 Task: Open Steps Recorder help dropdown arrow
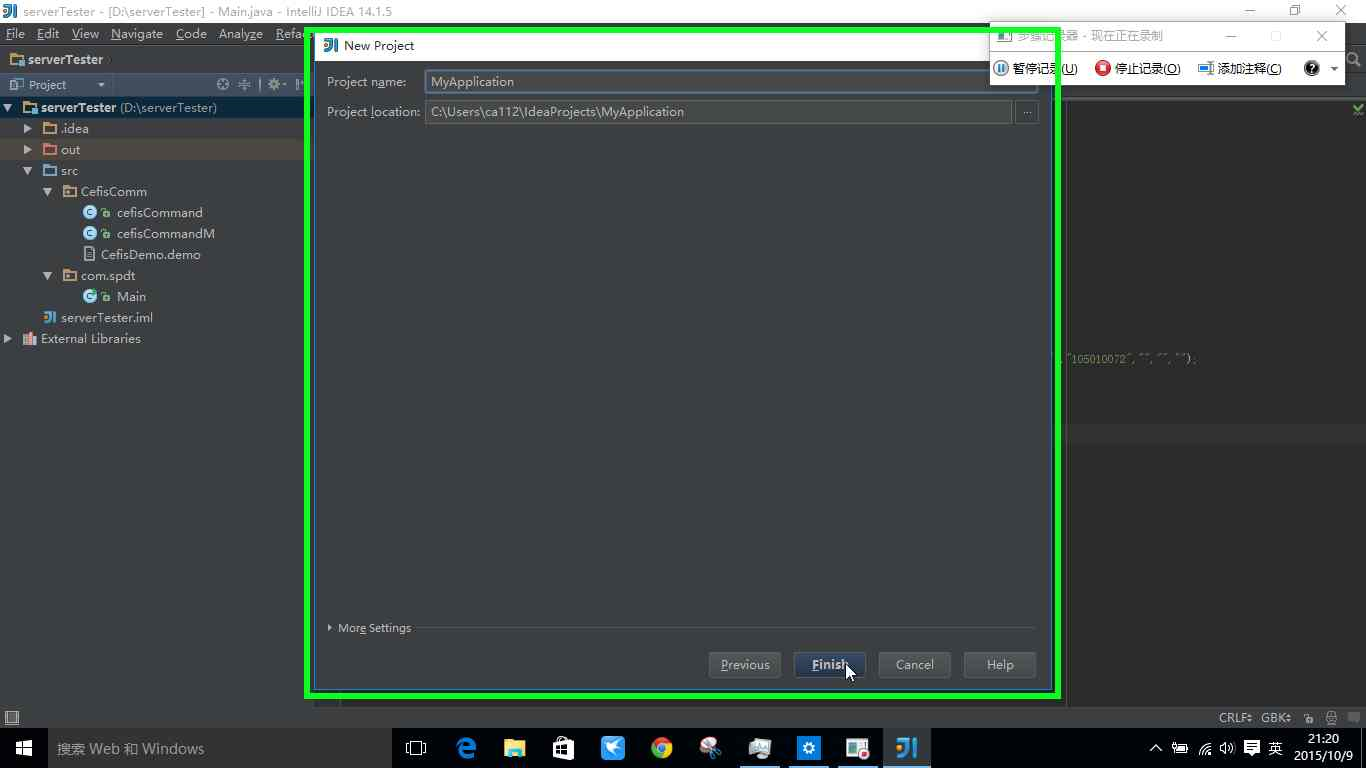1334,69
